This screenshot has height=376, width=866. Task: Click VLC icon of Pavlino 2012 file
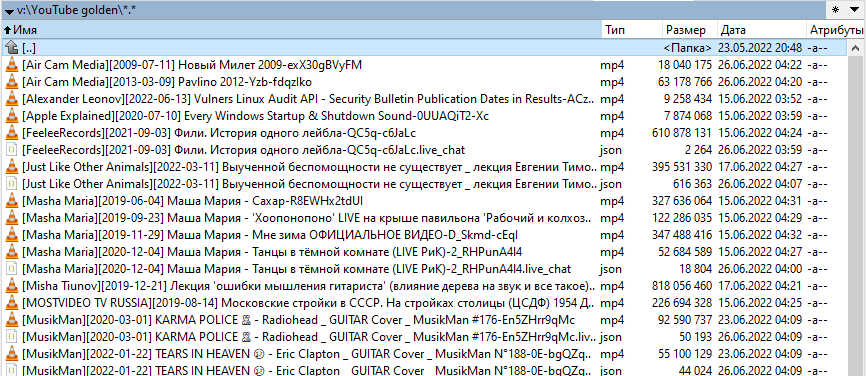tap(11, 82)
